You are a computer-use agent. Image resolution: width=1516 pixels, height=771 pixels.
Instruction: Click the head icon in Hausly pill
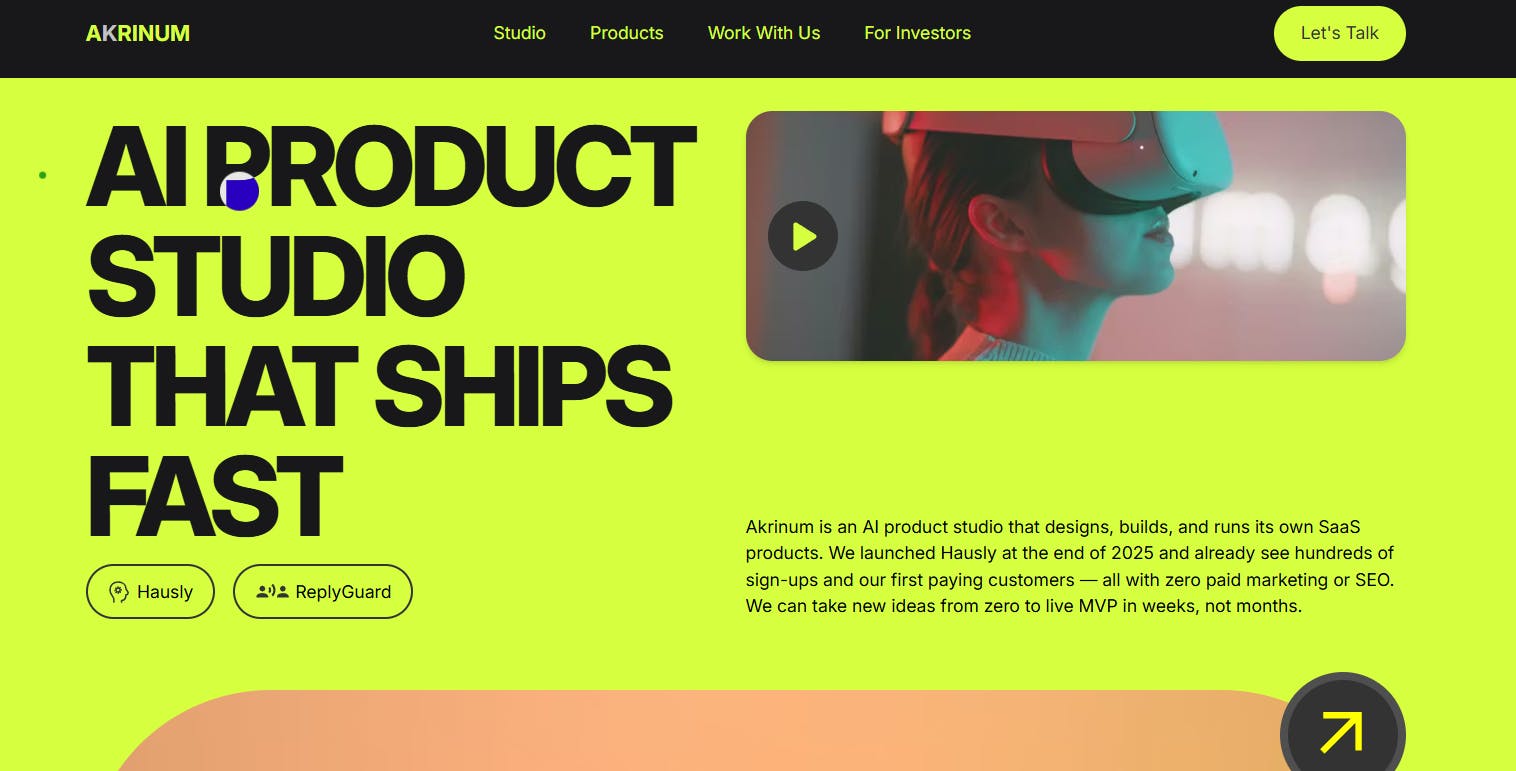click(x=119, y=592)
